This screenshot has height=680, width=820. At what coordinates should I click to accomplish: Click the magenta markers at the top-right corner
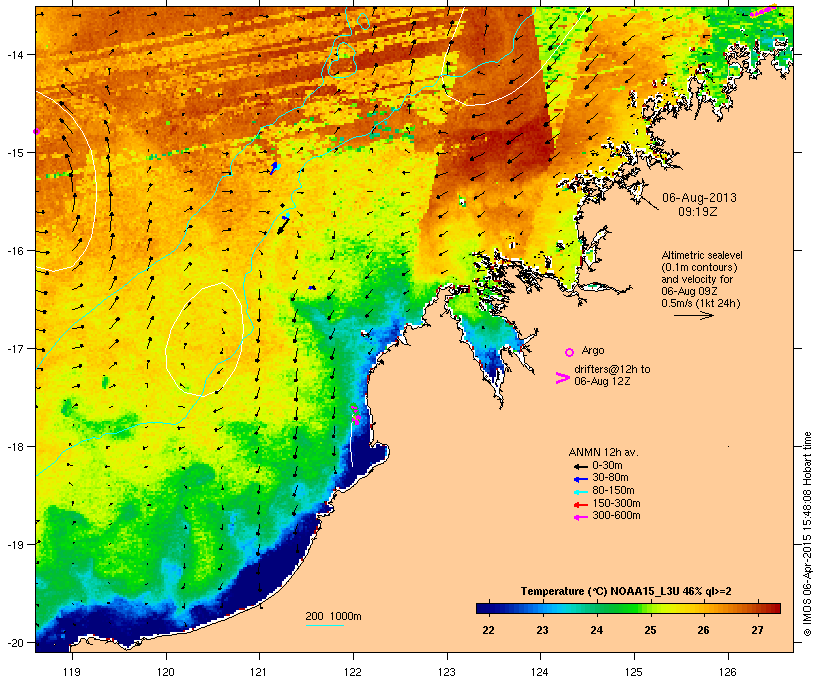763,10
